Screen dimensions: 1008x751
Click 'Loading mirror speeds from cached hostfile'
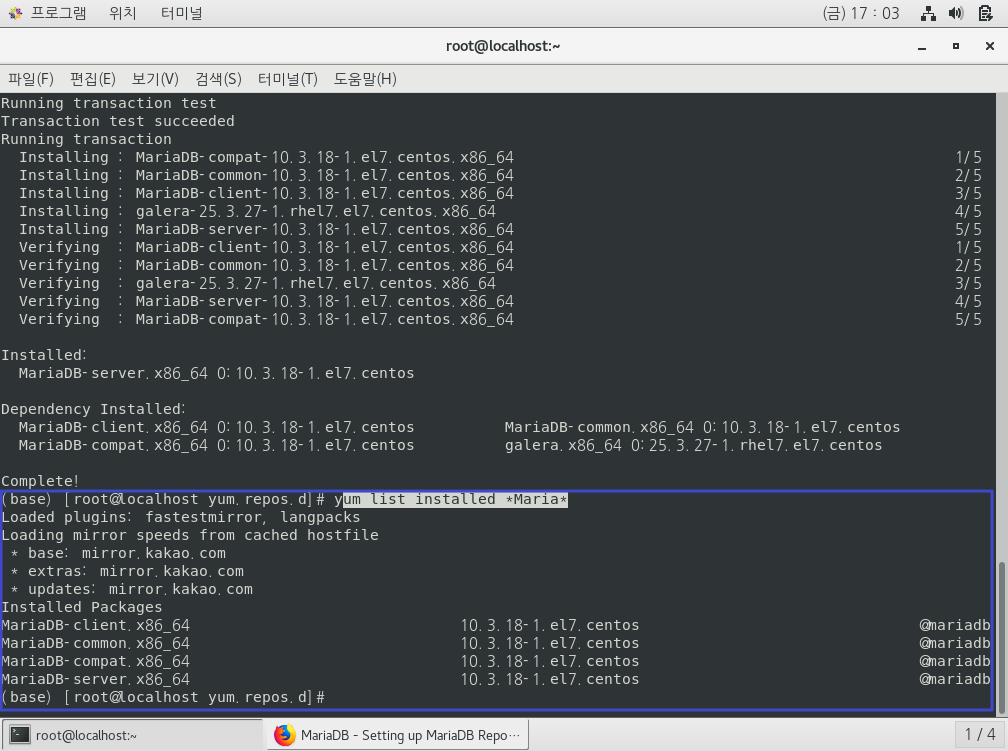190,535
